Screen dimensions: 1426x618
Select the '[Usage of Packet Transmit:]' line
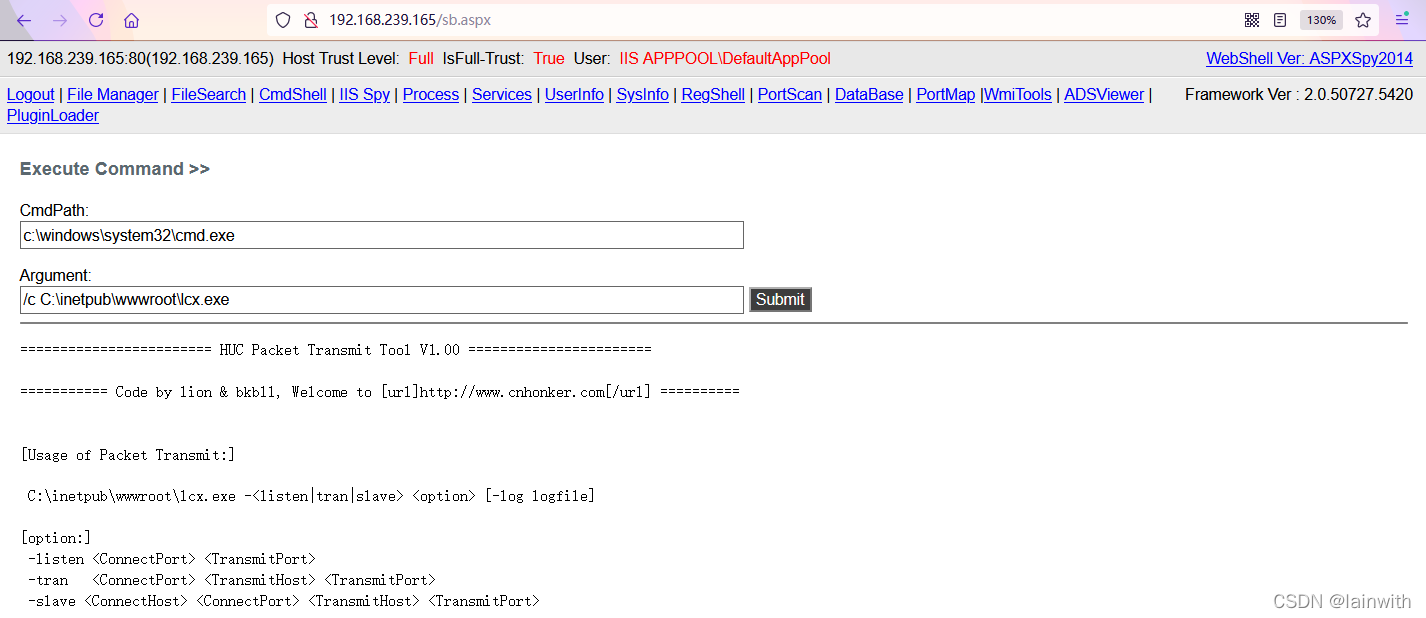[128, 455]
